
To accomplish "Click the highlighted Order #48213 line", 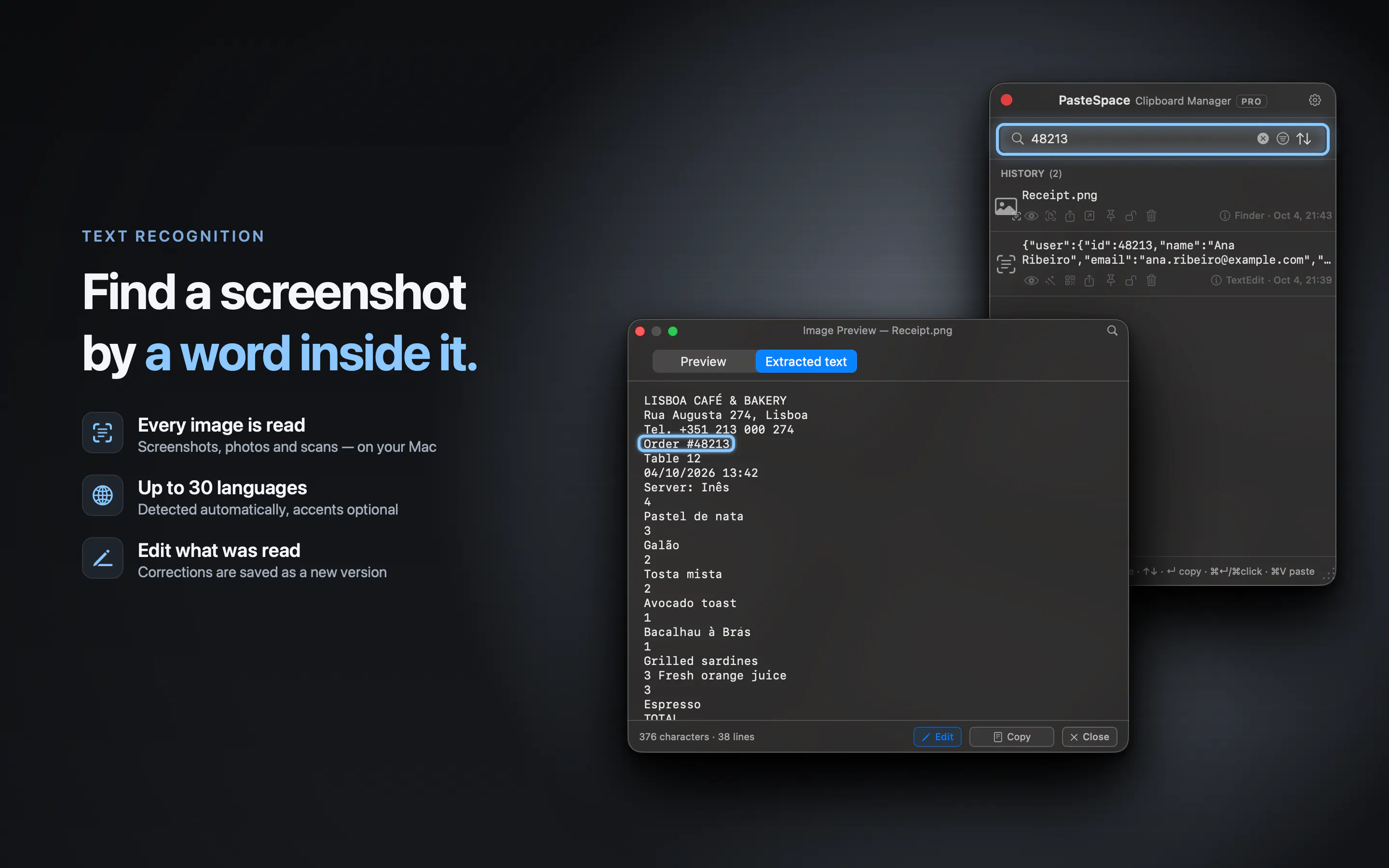I will 686,444.
